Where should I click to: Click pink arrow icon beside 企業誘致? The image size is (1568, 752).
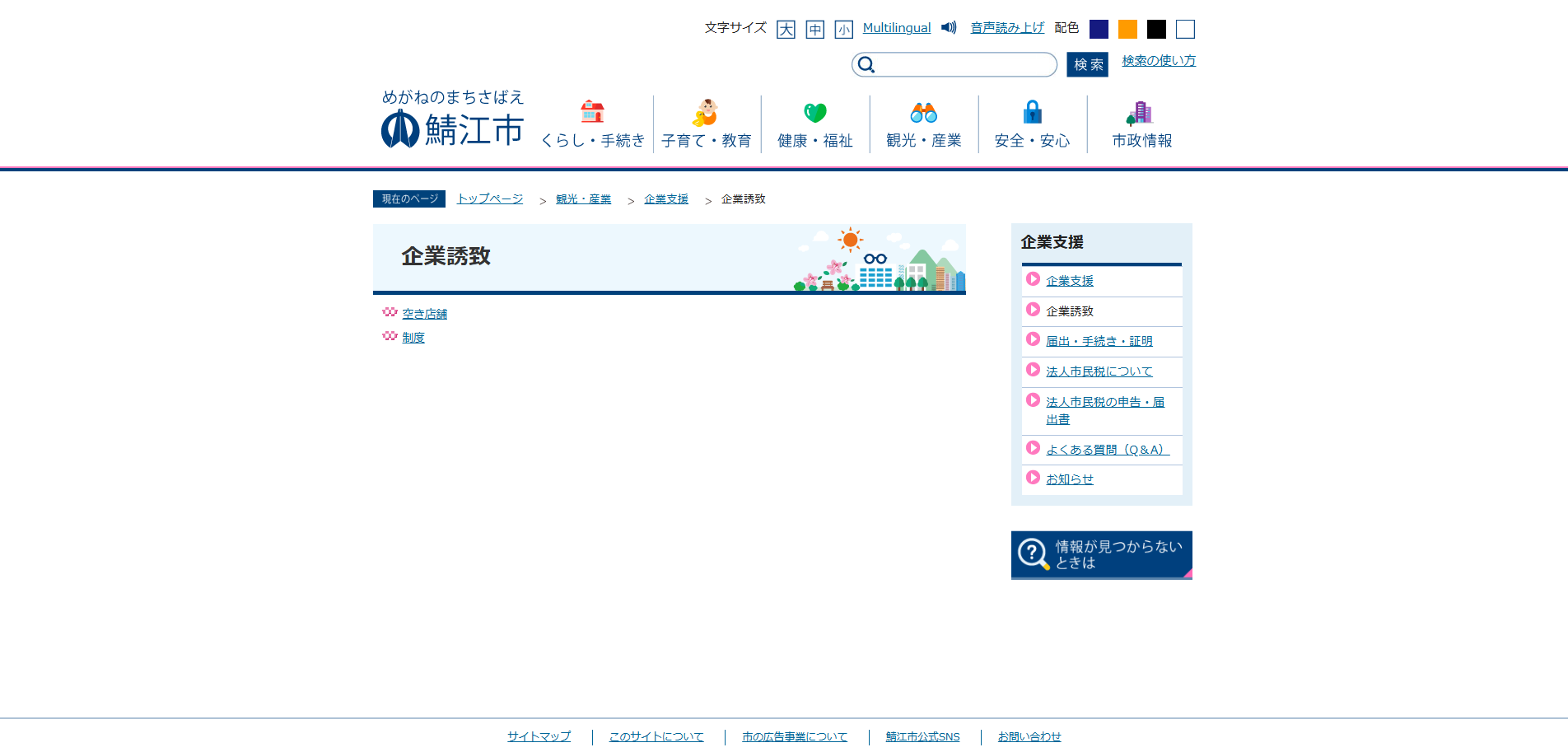(1033, 310)
